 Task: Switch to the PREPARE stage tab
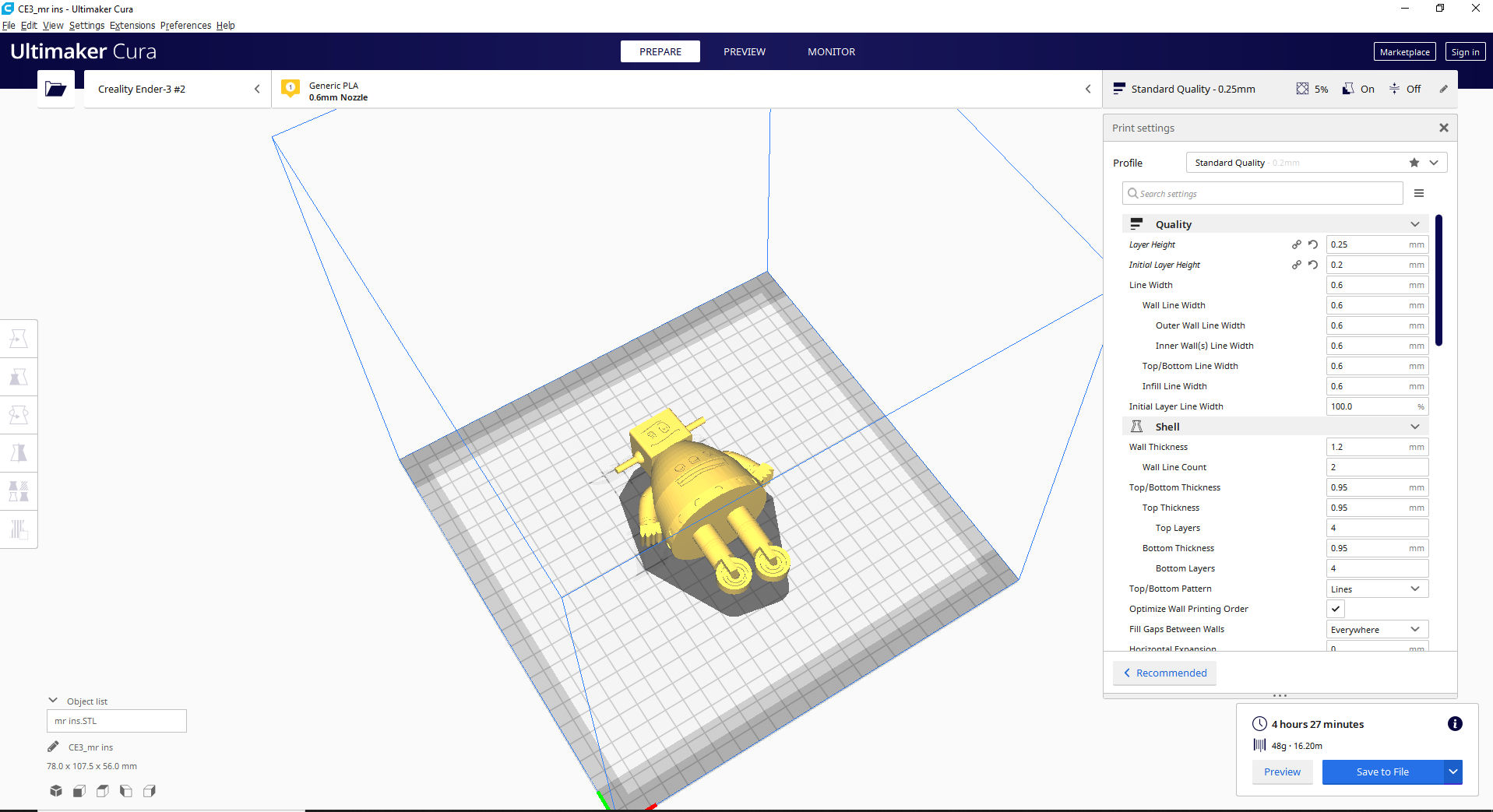pos(660,51)
